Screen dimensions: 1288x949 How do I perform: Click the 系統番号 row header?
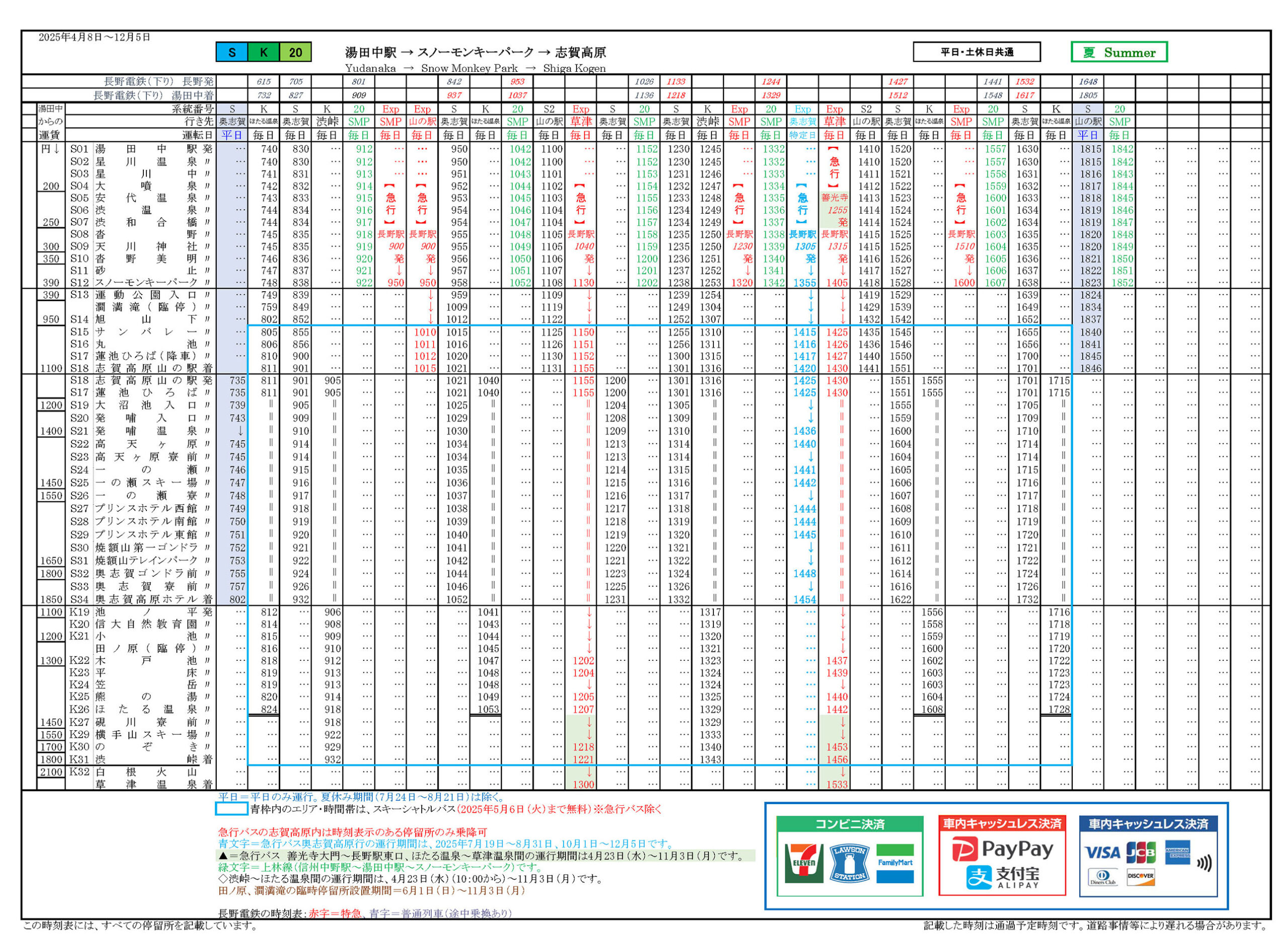point(193,109)
